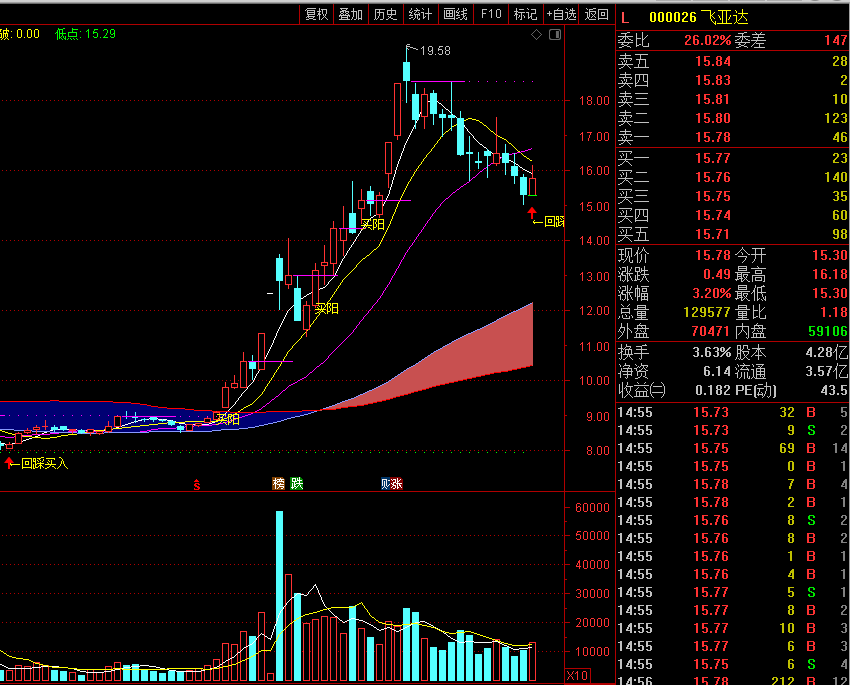
Task: Click the 标记 mark button
Action: coord(525,14)
